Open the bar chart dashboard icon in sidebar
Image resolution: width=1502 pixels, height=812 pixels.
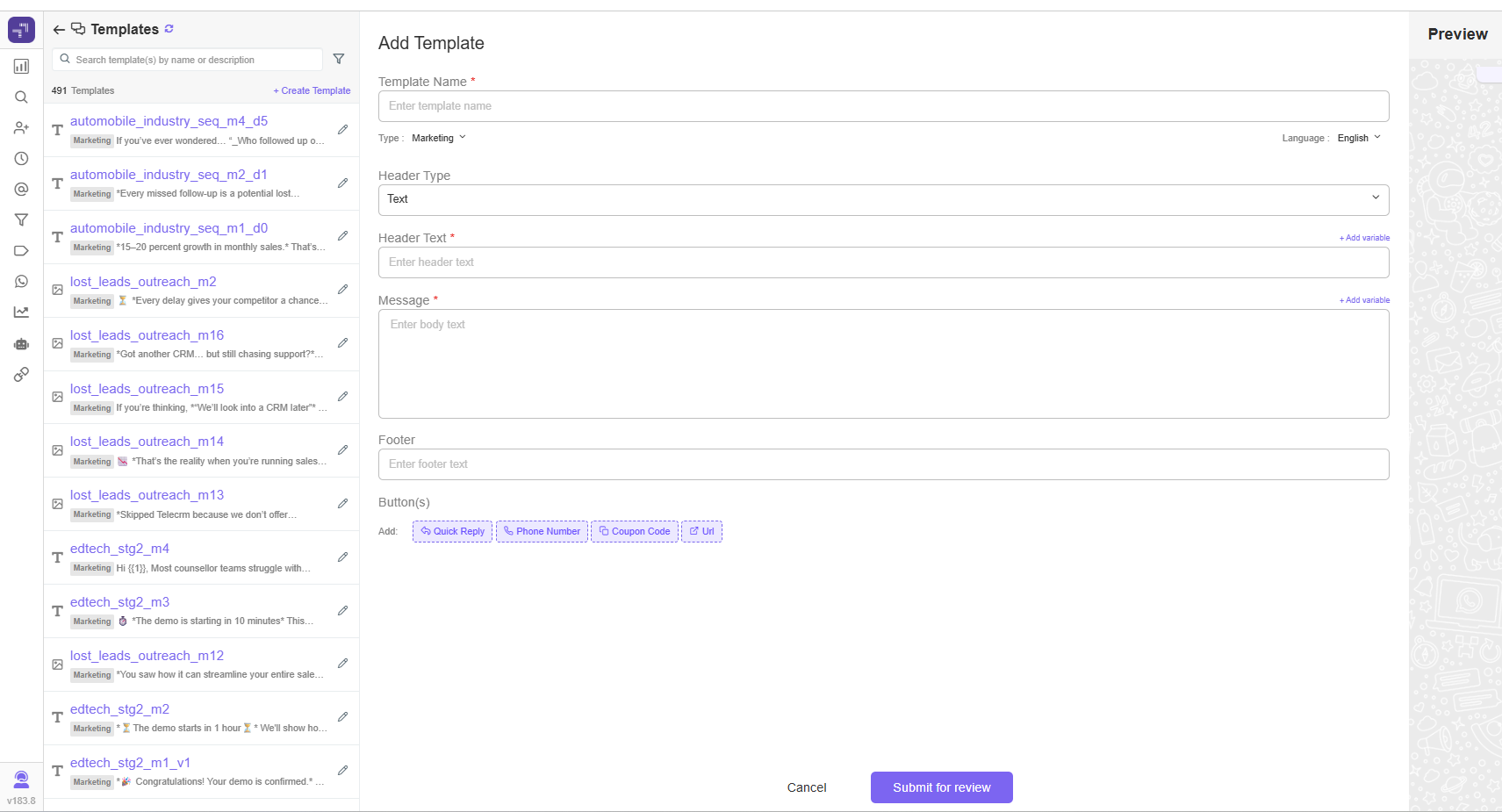21,67
